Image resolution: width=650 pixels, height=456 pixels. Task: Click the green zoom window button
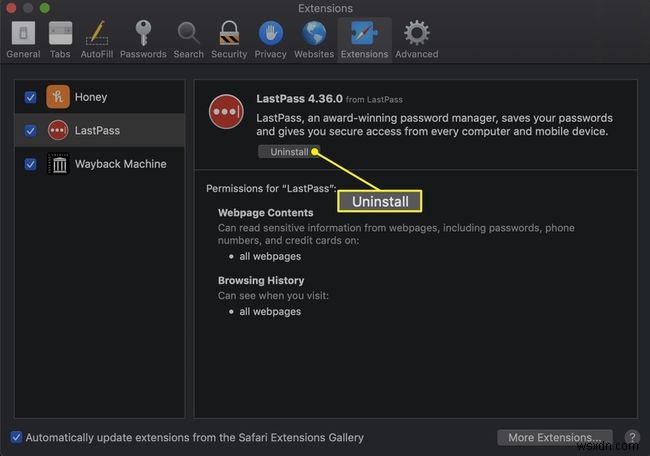pyautogui.click(x=44, y=7)
